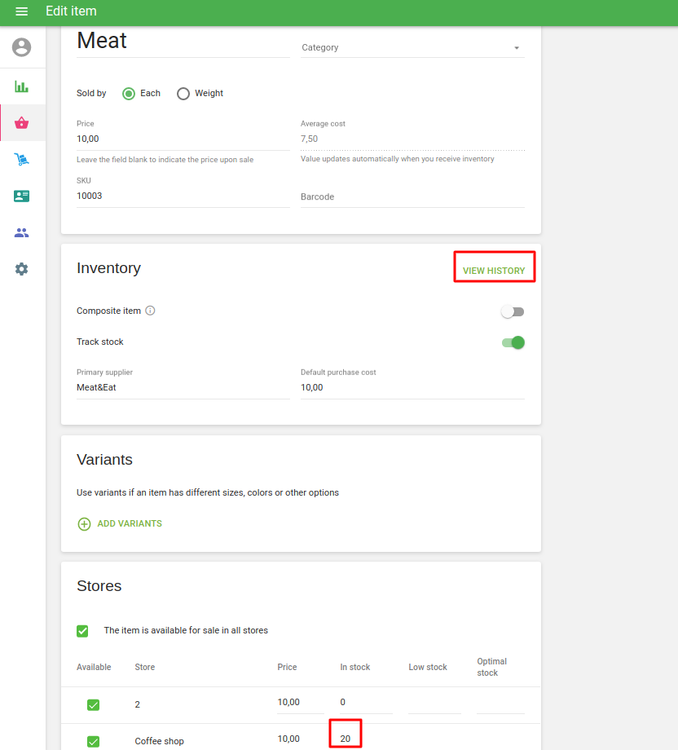Open the Settings gear icon
This screenshot has width=678, height=750.
click(x=21, y=269)
